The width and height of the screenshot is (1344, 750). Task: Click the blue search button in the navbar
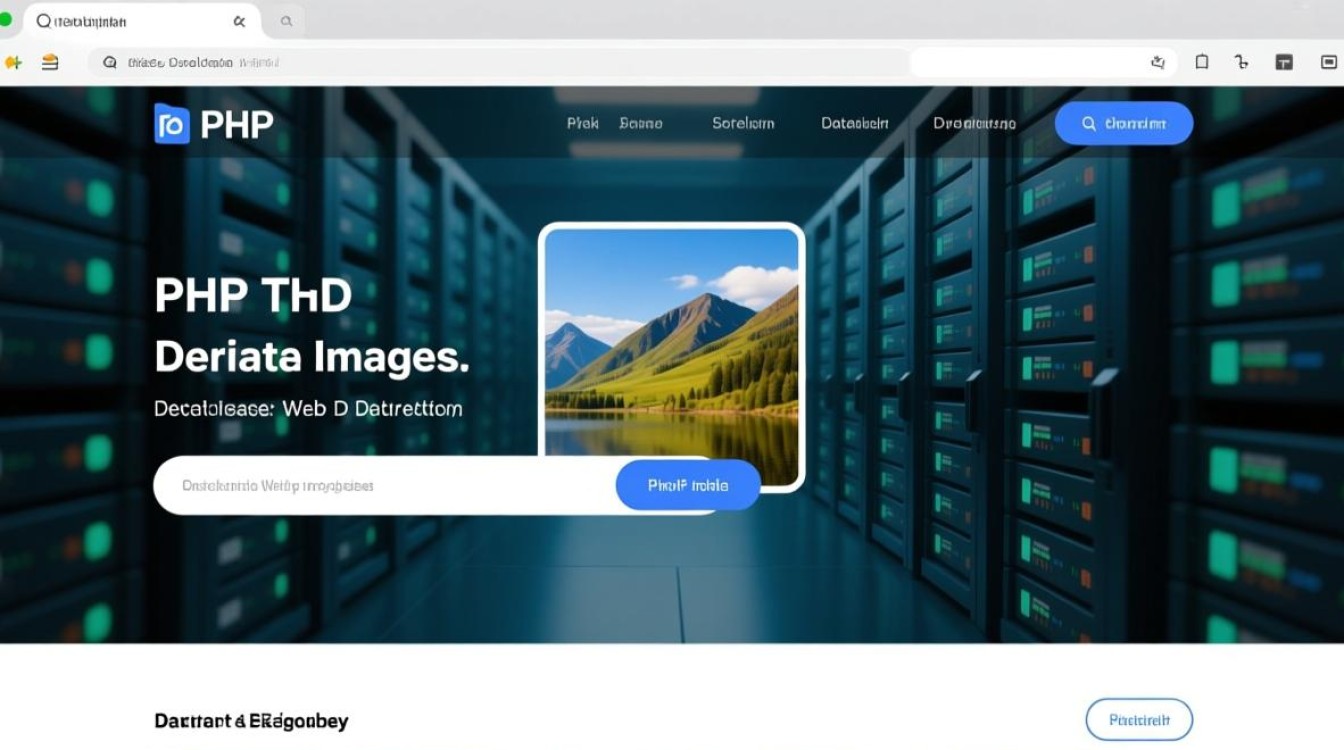click(x=1123, y=123)
